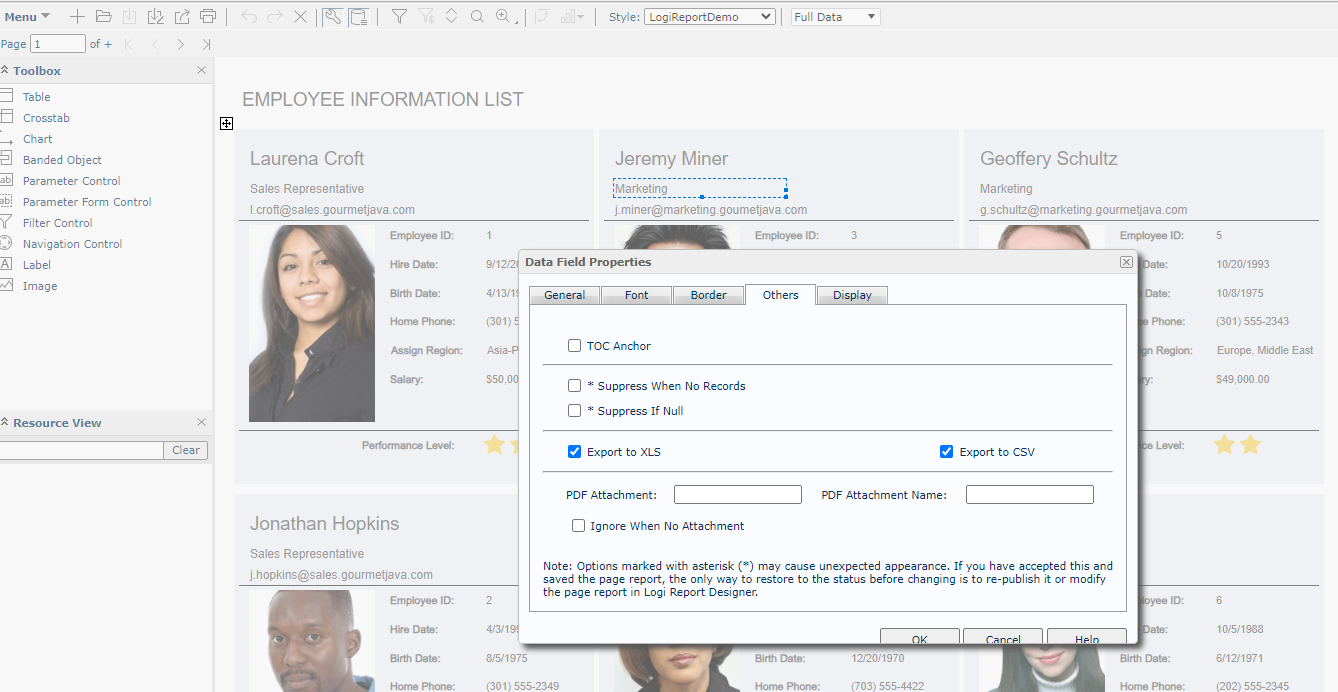Select the Crosstab component in the Toolbox
The height and width of the screenshot is (692, 1338).
(x=47, y=117)
